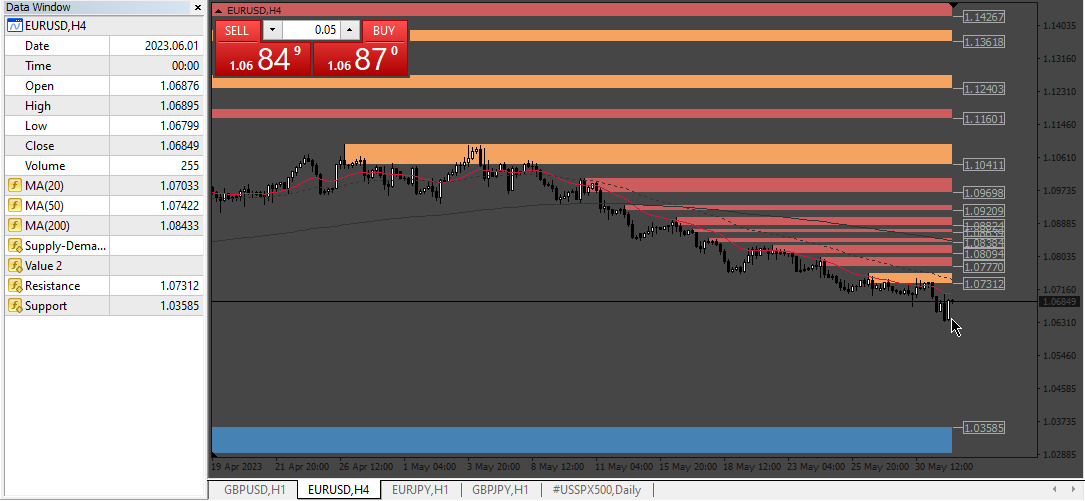Image resolution: width=1085 pixels, height=501 pixels.
Task: Click the MA(200) value 1.08433
Action: (179, 226)
